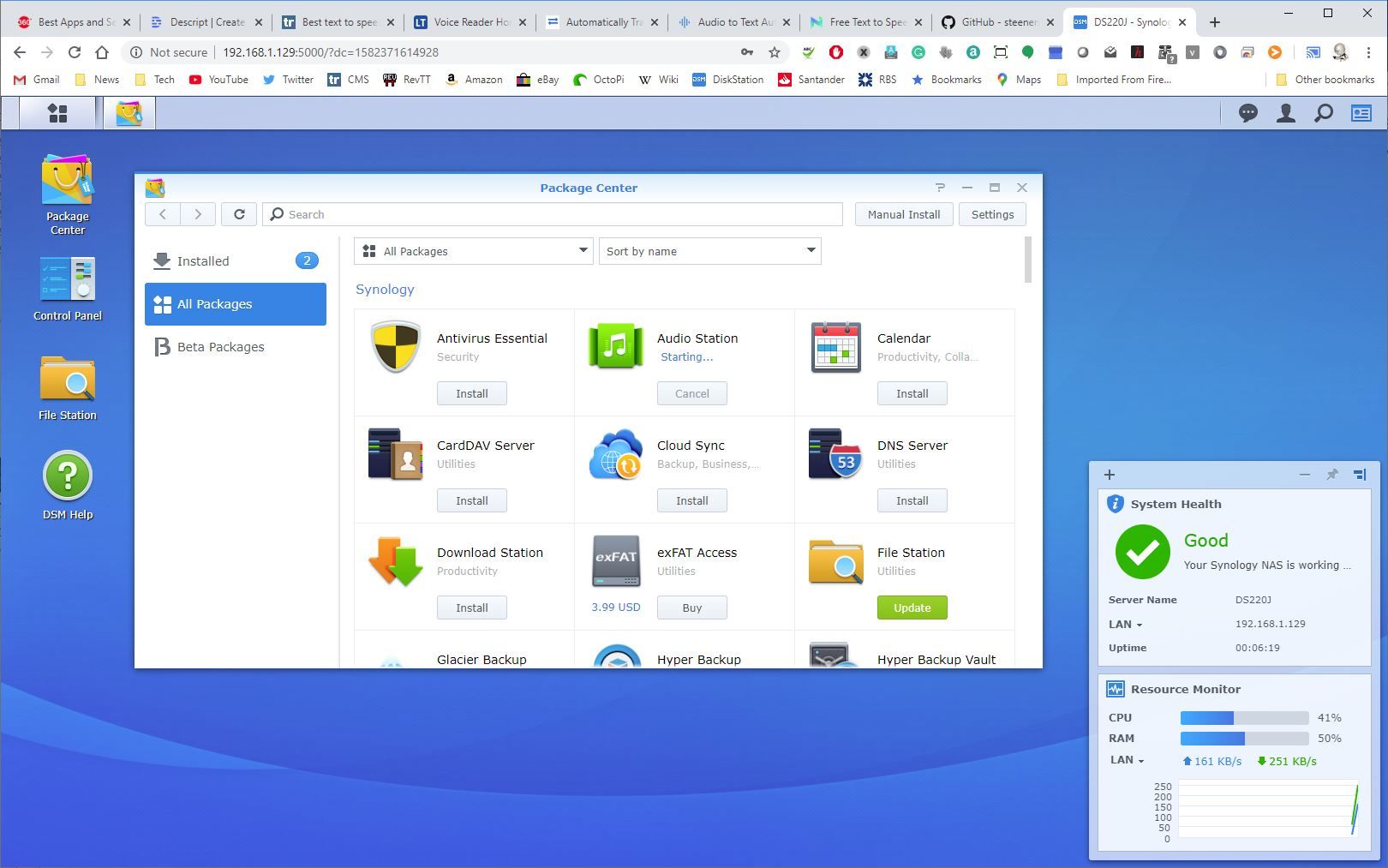Switch to the Installed packages tab
Image resolution: width=1388 pixels, height=868 pixels.
203,260
